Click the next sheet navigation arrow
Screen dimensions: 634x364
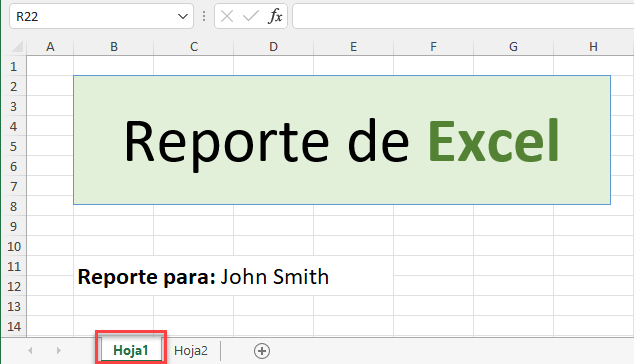click(x=59, y=351)
